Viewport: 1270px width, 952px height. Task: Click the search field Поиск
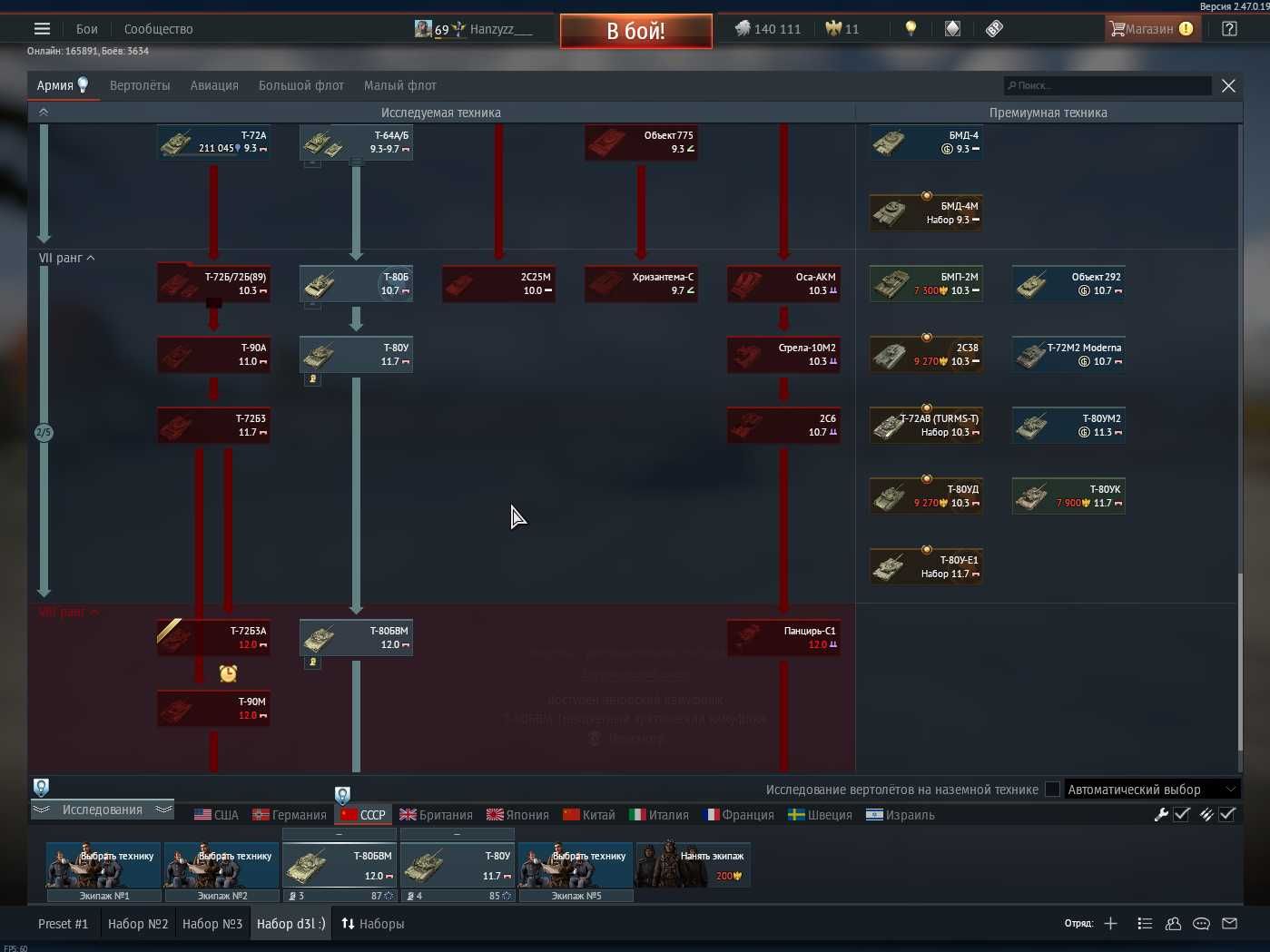1108,85
